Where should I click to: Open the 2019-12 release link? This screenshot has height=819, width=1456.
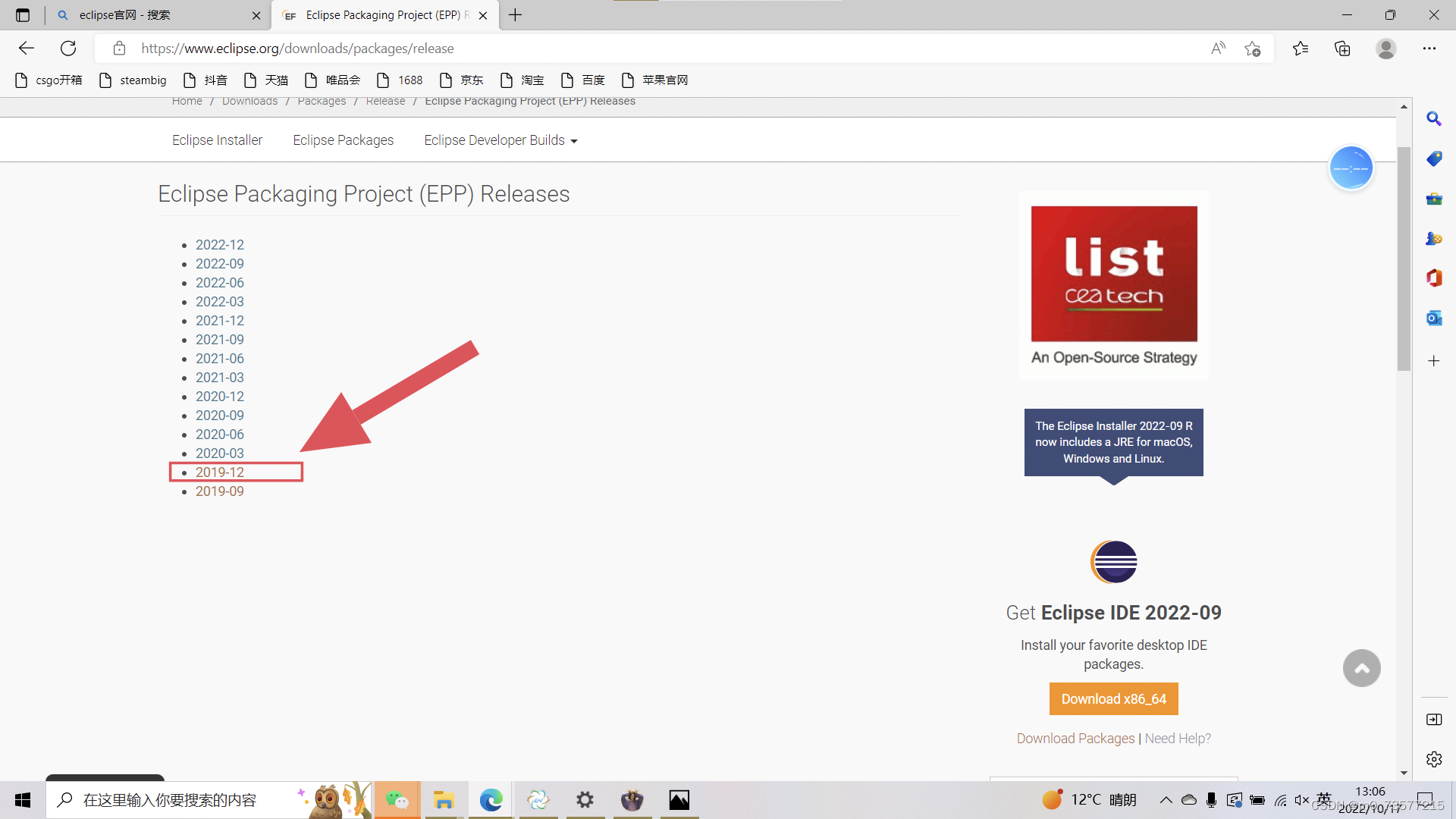tap(220, 472)
